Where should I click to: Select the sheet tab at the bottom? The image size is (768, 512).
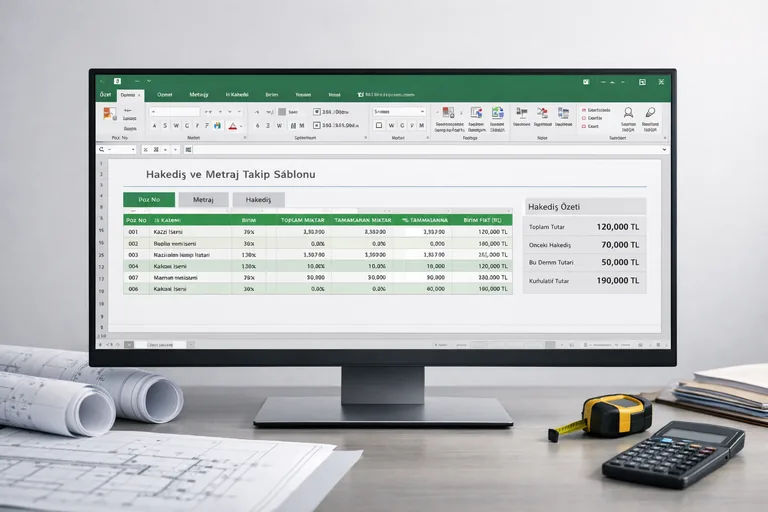point(161,345)
